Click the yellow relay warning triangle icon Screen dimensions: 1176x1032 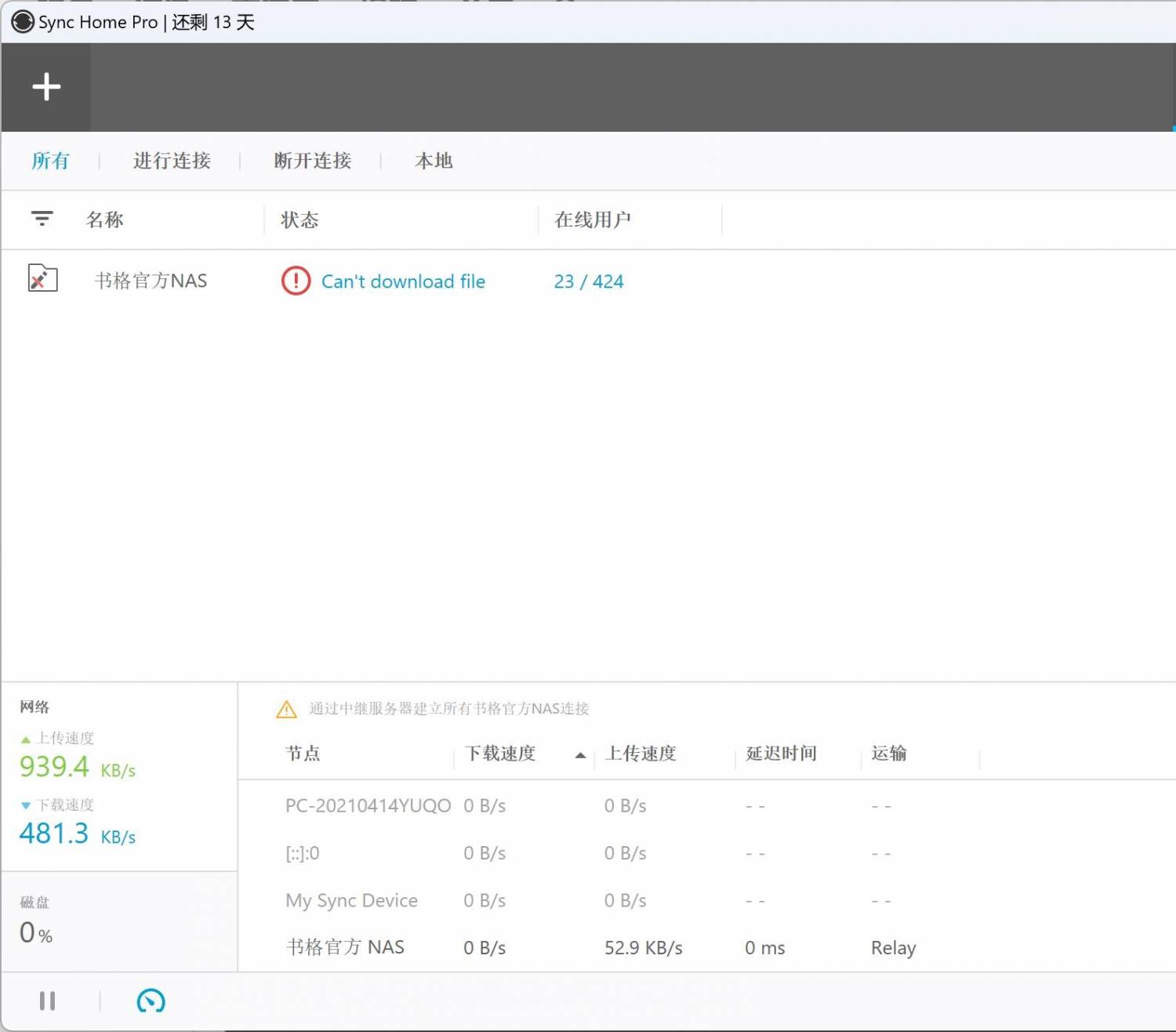[x=287, y=709]
